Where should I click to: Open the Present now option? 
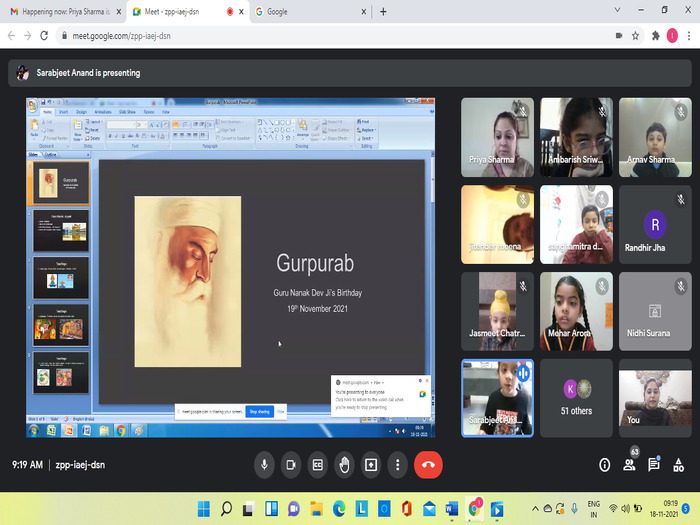coord(371,465)
